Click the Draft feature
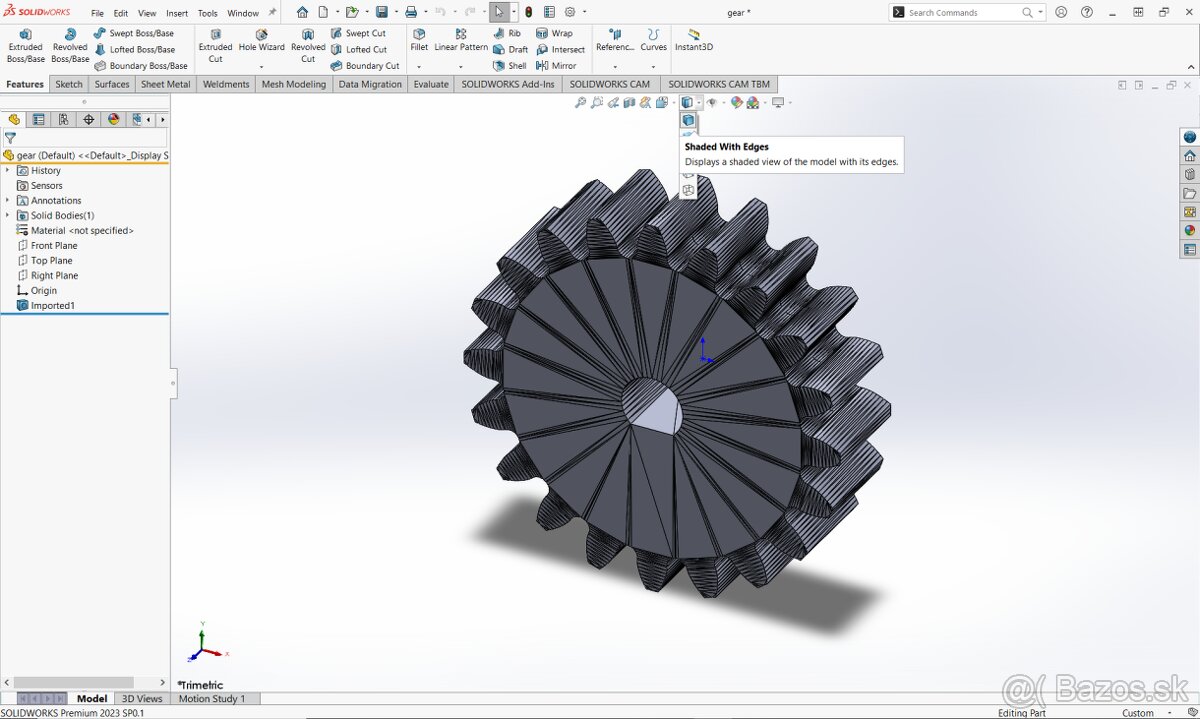Screen dimensions: 1200x719 (510, 49)
